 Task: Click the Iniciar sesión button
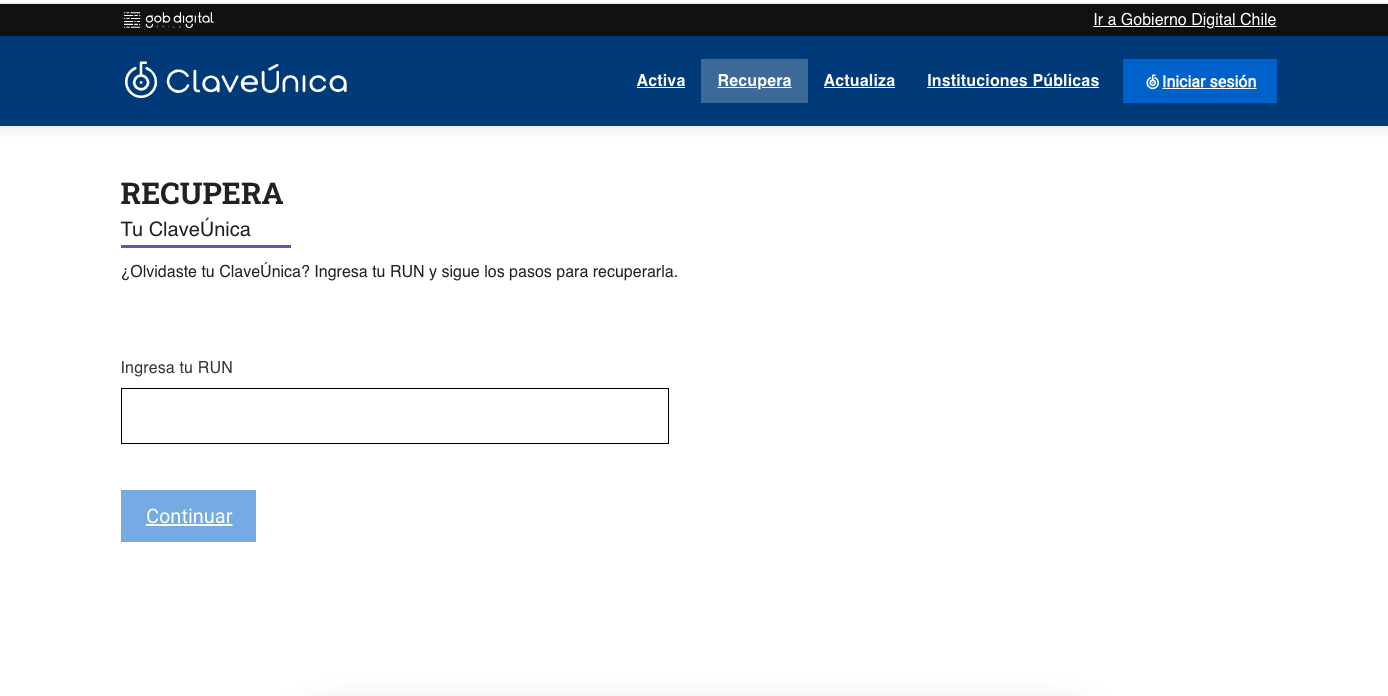pos(1200,81)
